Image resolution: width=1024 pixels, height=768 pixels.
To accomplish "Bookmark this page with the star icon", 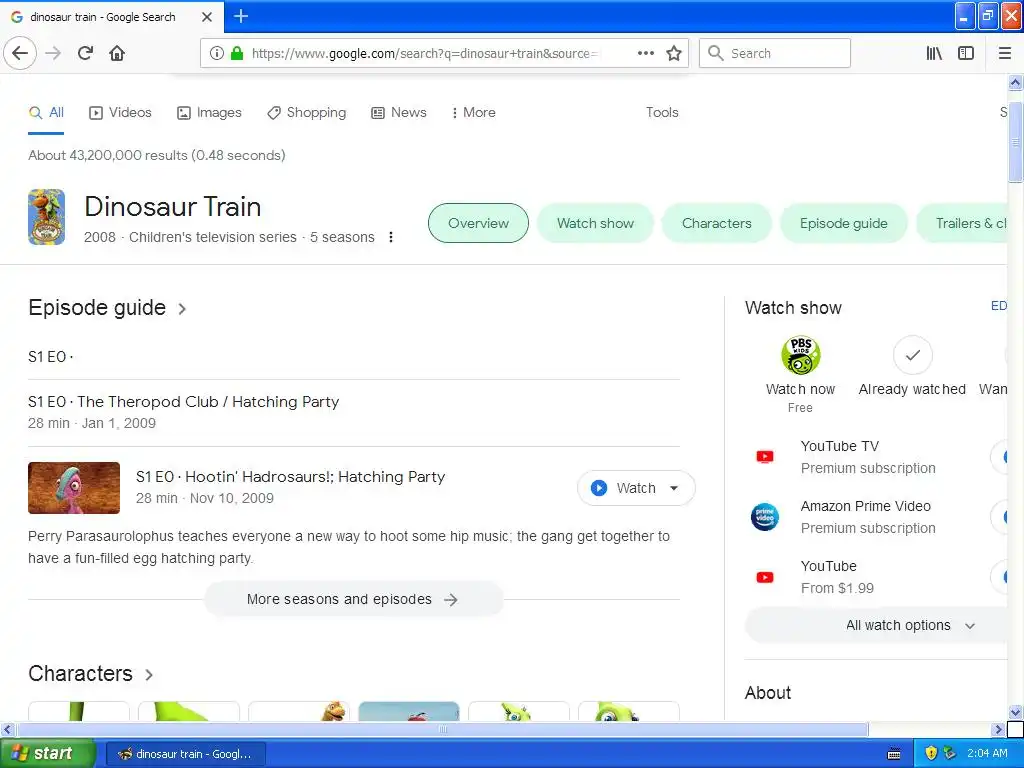I will 674,53.
